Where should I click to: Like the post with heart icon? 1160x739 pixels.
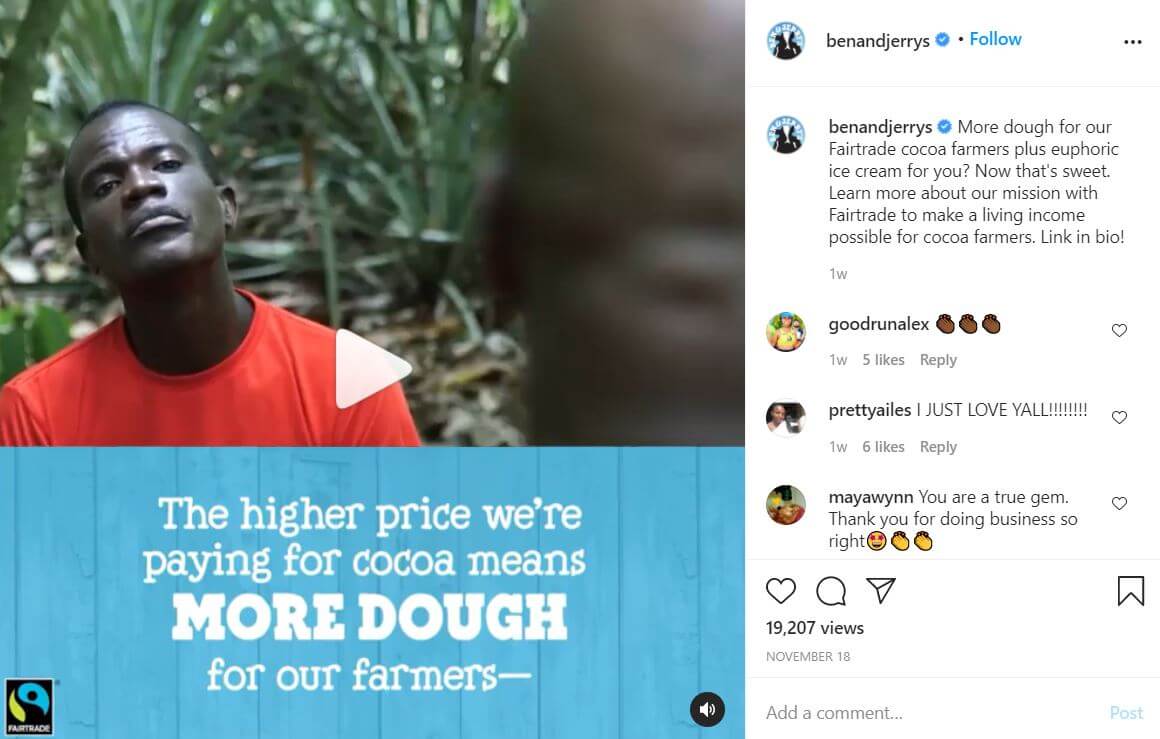click(x=780, y=590)
